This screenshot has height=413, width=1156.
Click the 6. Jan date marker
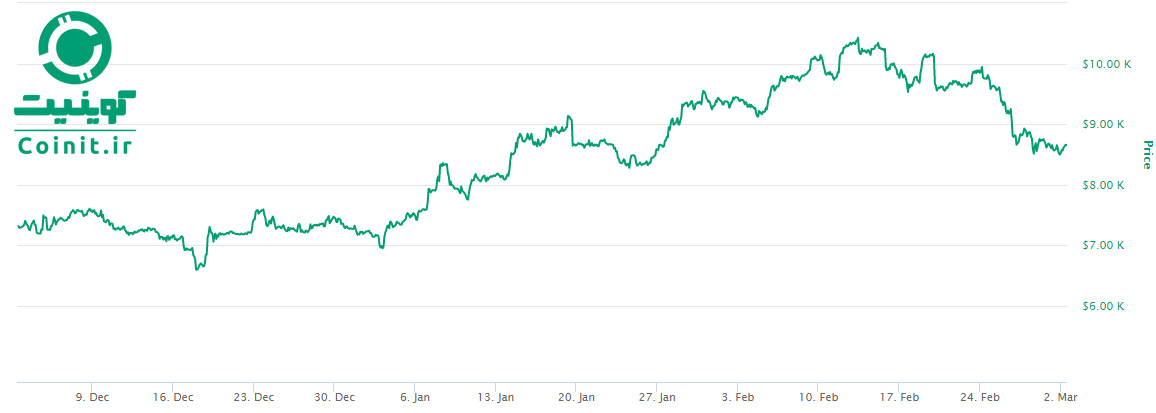coord(415,397)
